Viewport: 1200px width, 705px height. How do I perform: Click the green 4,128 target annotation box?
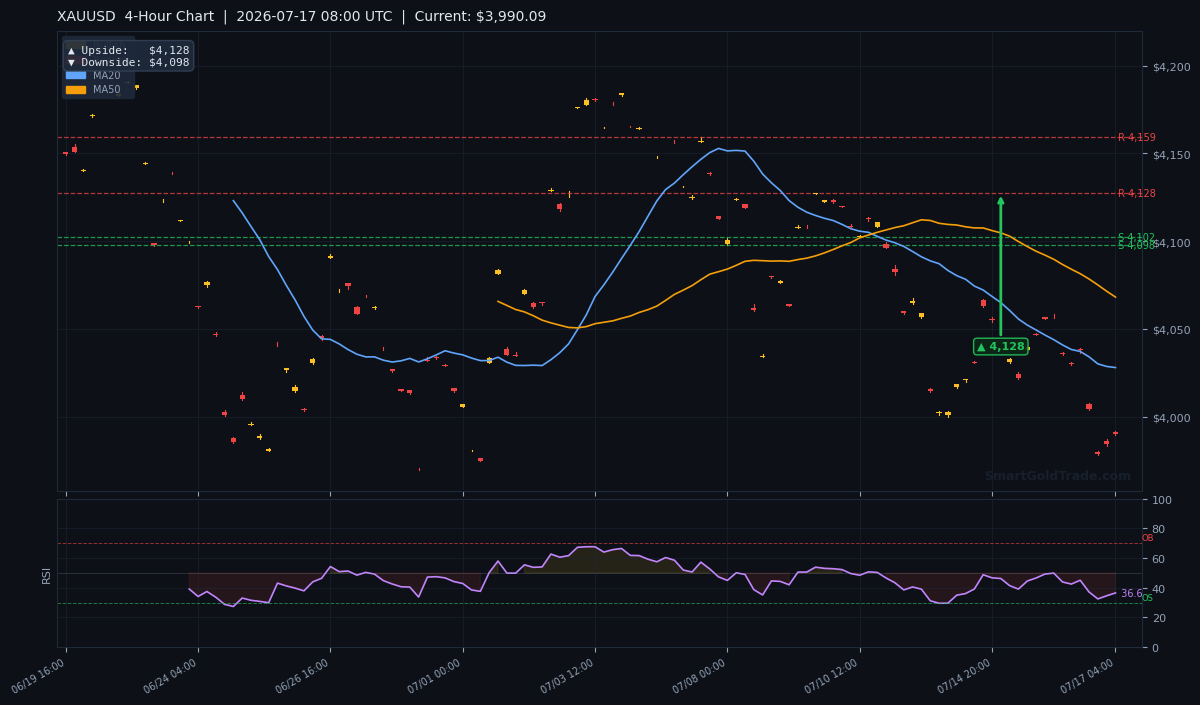pos(1000,347)
